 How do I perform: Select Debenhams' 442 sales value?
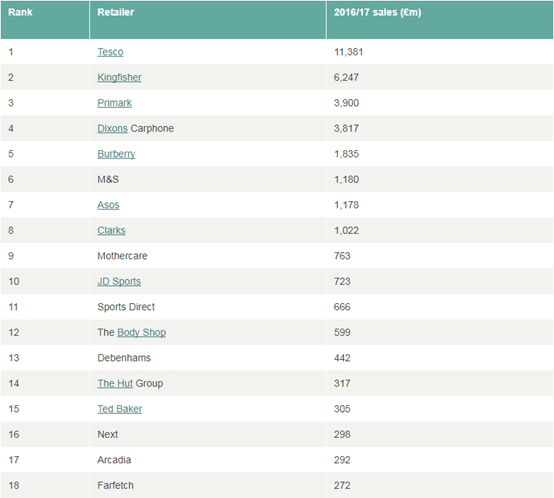(342, 358)
